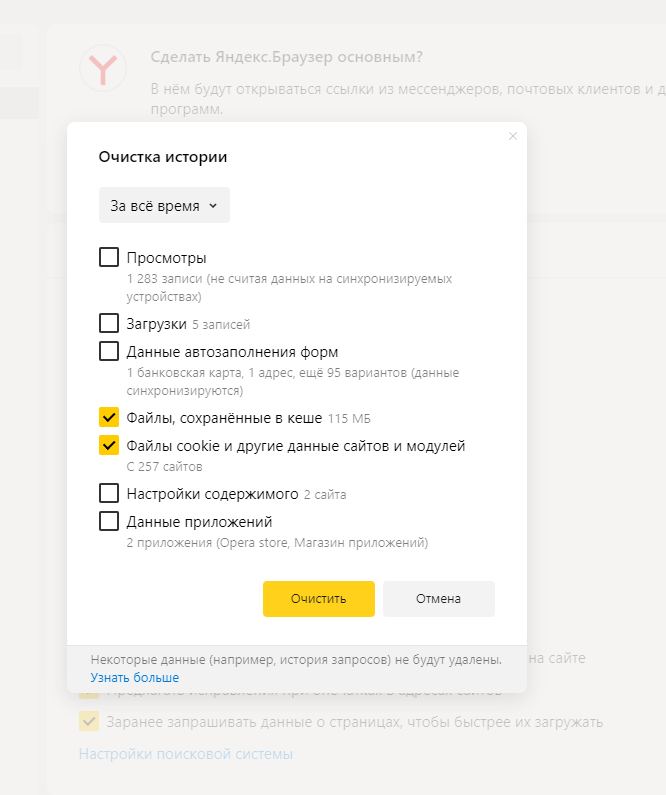The height and width of the screenshot is (795, 666).
Task: Open the За всё время dropdown
Action: pyautogui.click(x=164, y=205)
